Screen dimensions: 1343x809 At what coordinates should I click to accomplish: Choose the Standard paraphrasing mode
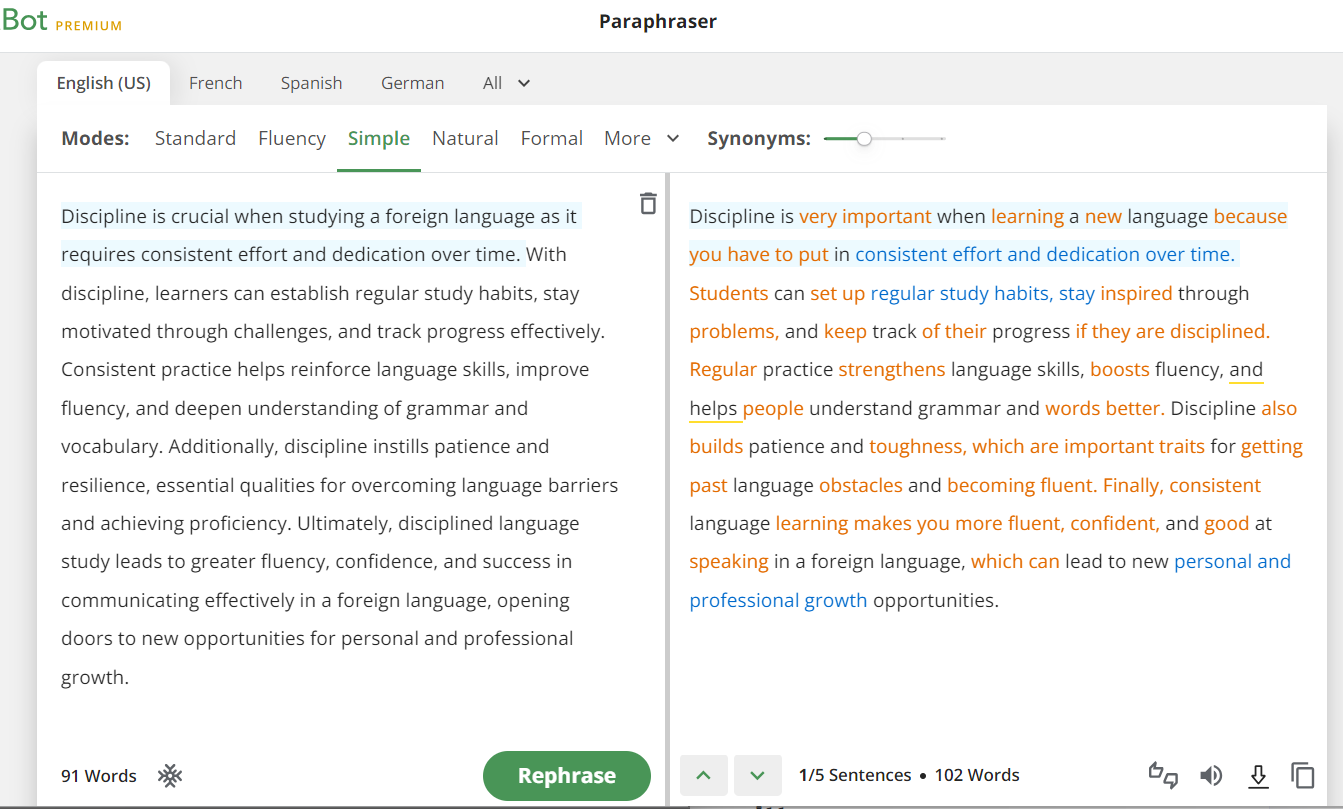(195, 138)
